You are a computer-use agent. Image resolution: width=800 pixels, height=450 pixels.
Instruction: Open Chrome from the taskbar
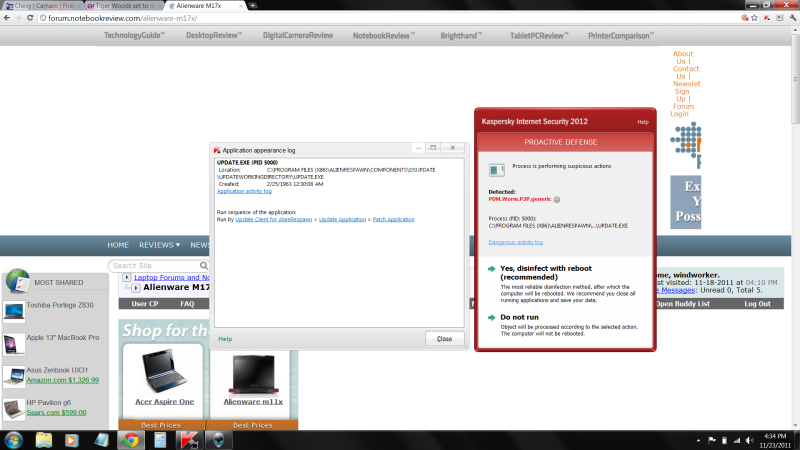pyautogui.click(x=131, y=440)
